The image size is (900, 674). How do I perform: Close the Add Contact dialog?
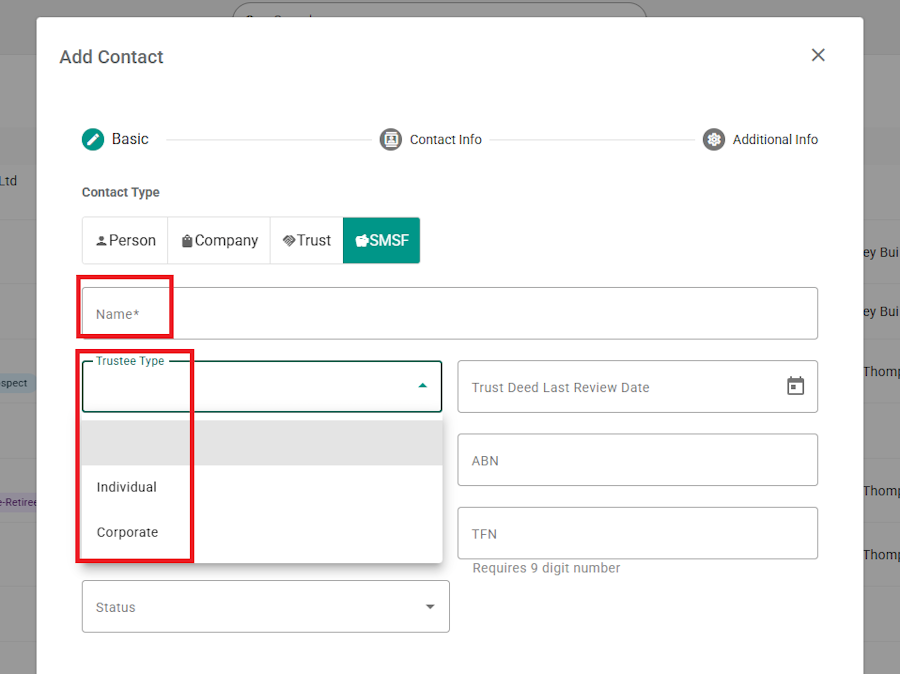pos(818,55)
